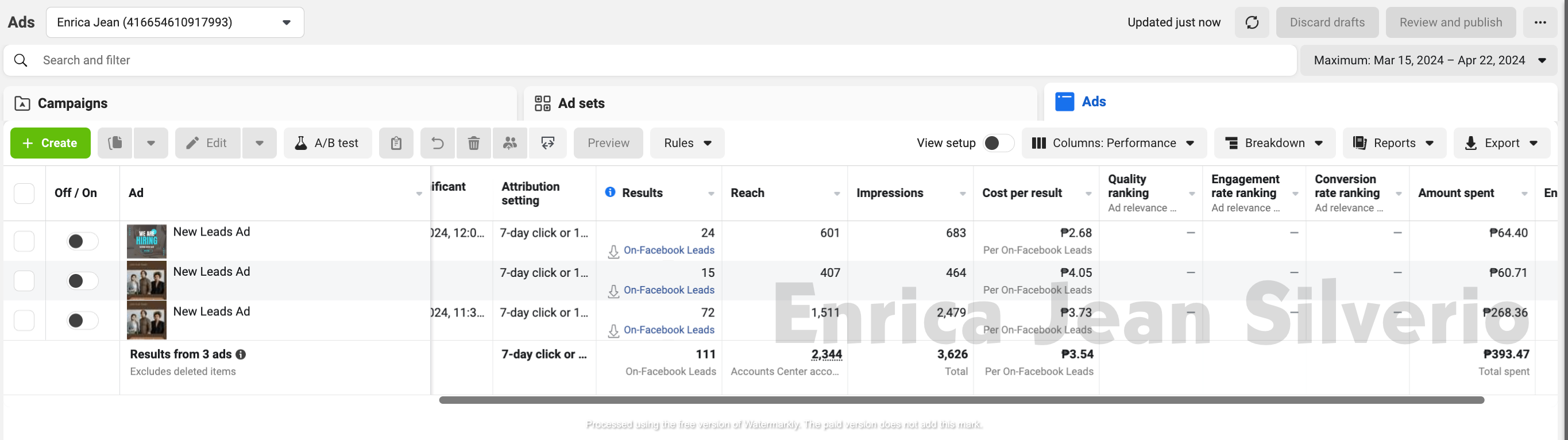Tick the select-all checkbox in table header
Image resolution: width=1568 pixels, height=440 pixels.
(24, 193)
